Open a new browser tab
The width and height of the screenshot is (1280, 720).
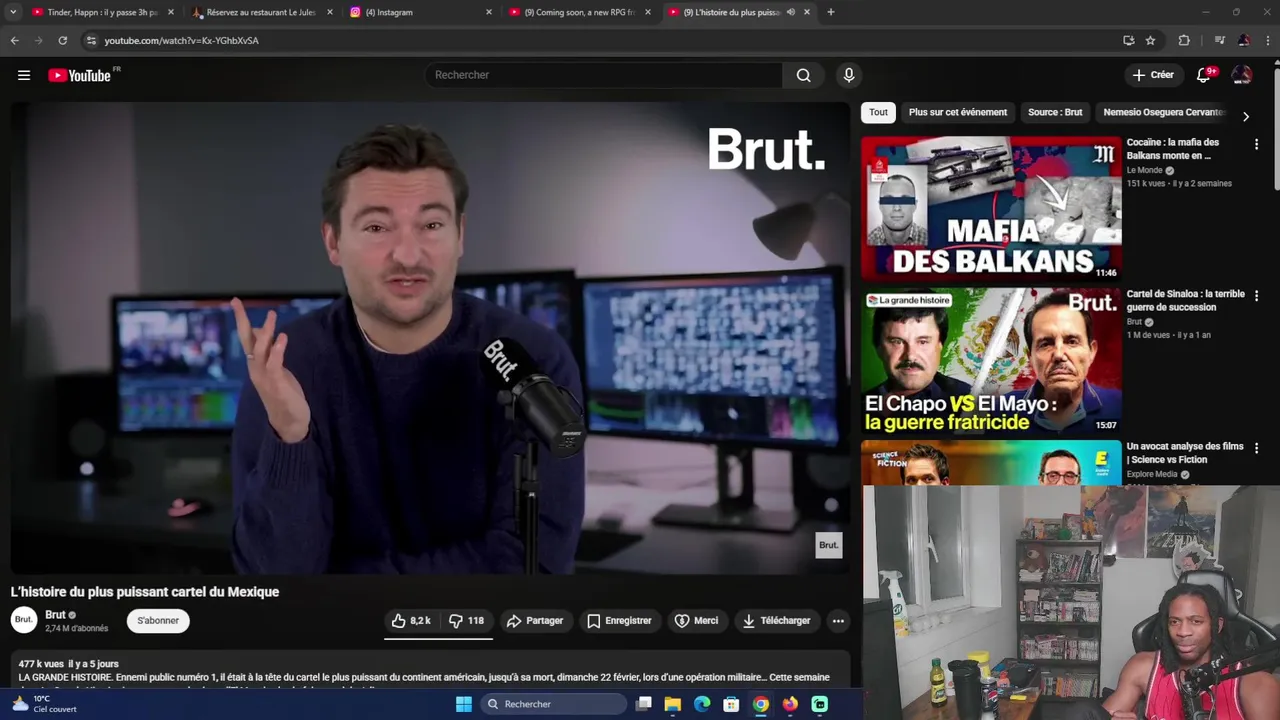[x=830, y=12]
